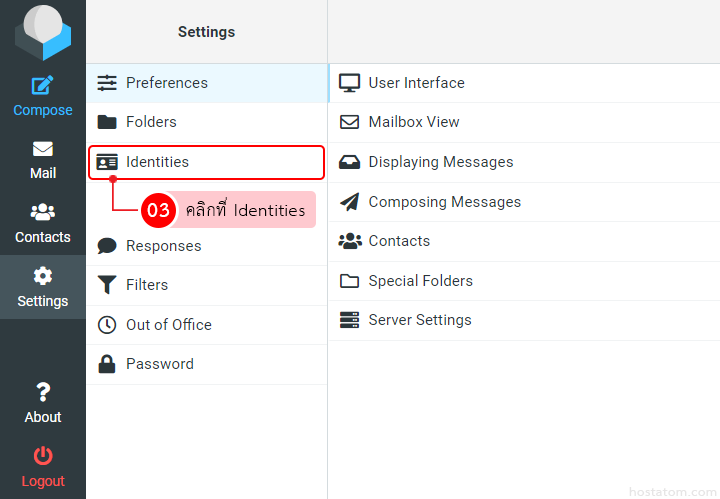Select Composing Messages preferences
720x499 pixels.
tap(444, 202)
